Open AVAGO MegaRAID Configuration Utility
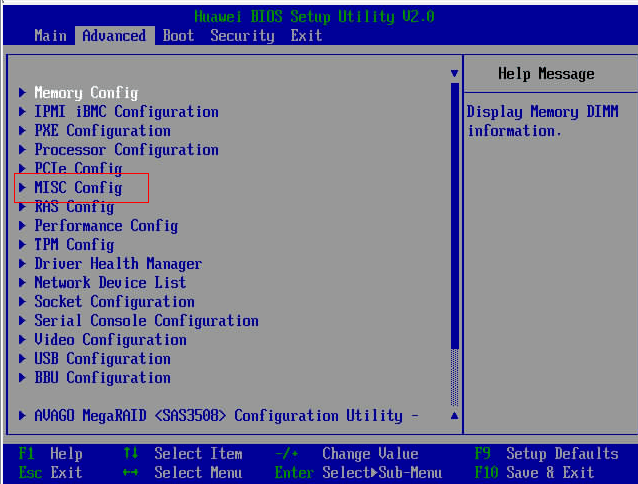 click(226, 416)
